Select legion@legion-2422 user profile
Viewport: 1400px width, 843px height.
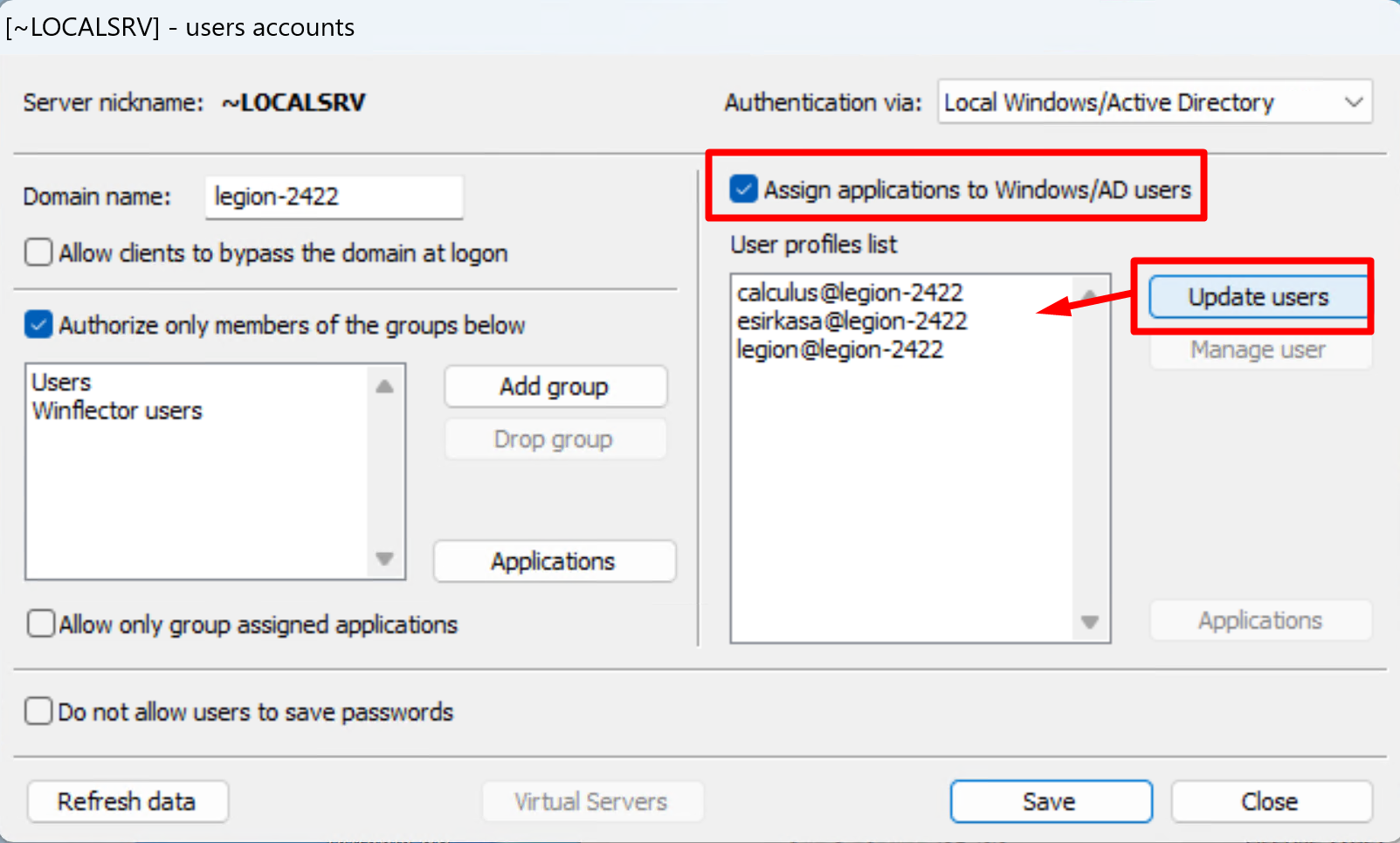(x=839, y=350)
